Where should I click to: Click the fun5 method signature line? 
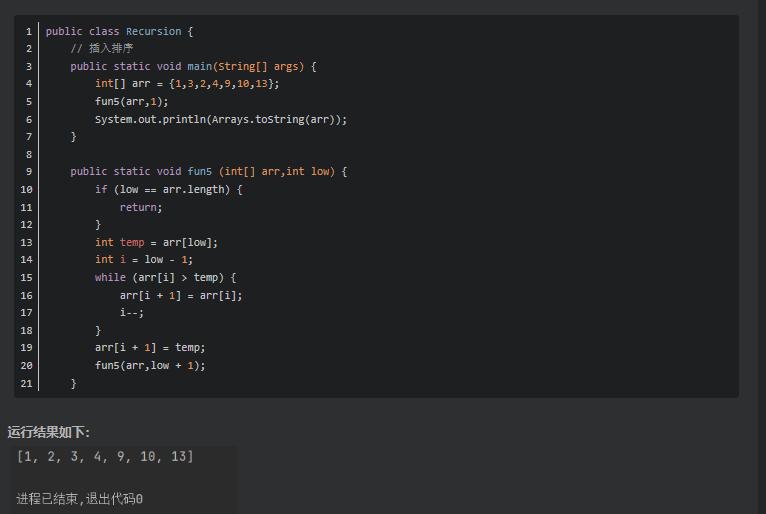pos(209,171)
